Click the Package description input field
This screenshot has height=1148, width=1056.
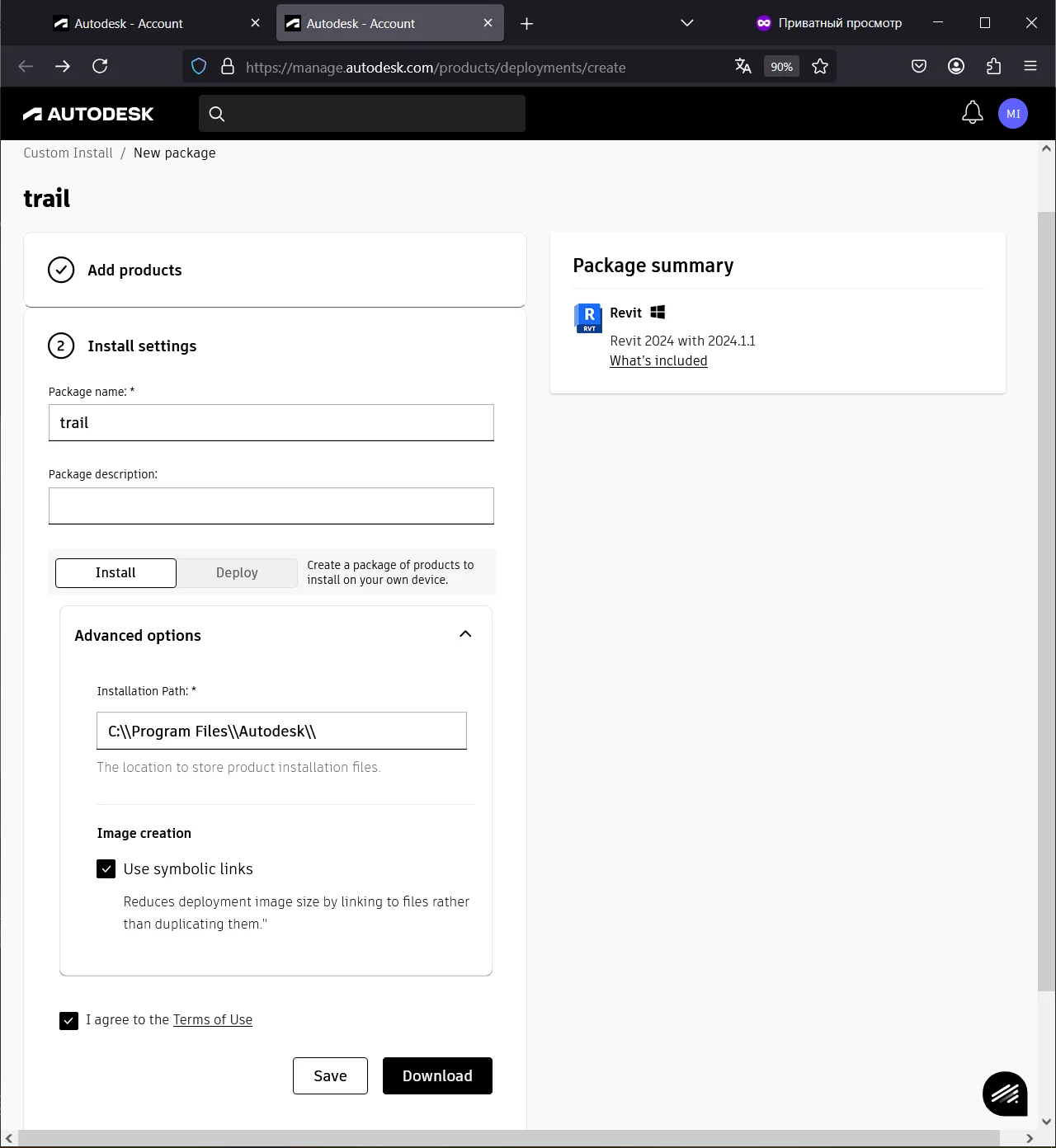[271, 506]
